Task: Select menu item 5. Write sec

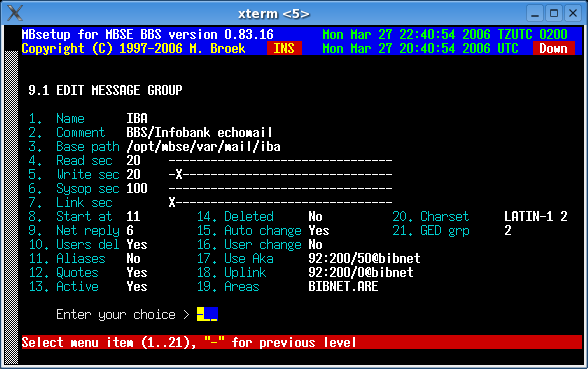Action: (x=74, y=175)
